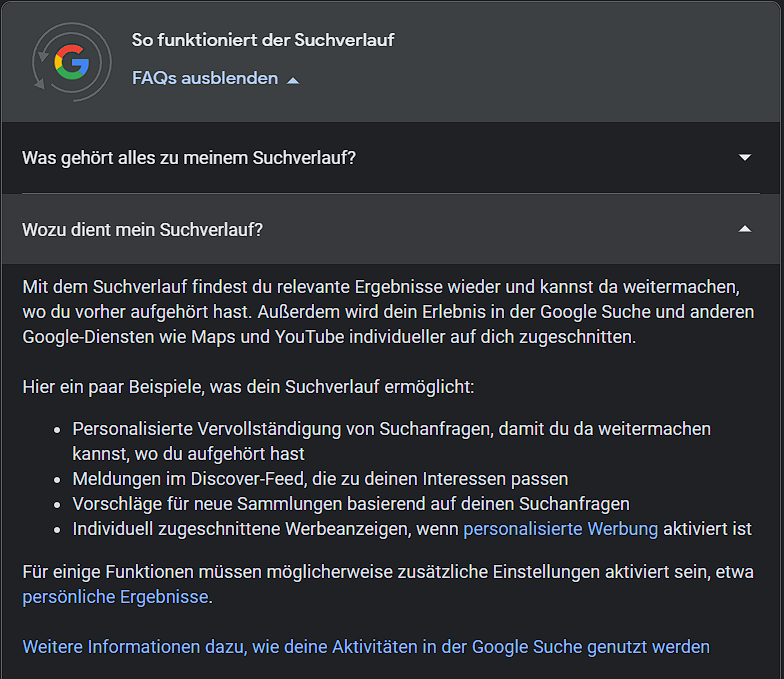This screenshot has height=679, width=784.
Task: Click the down chevron on the first FAQ row
Action: click(744, 158)
